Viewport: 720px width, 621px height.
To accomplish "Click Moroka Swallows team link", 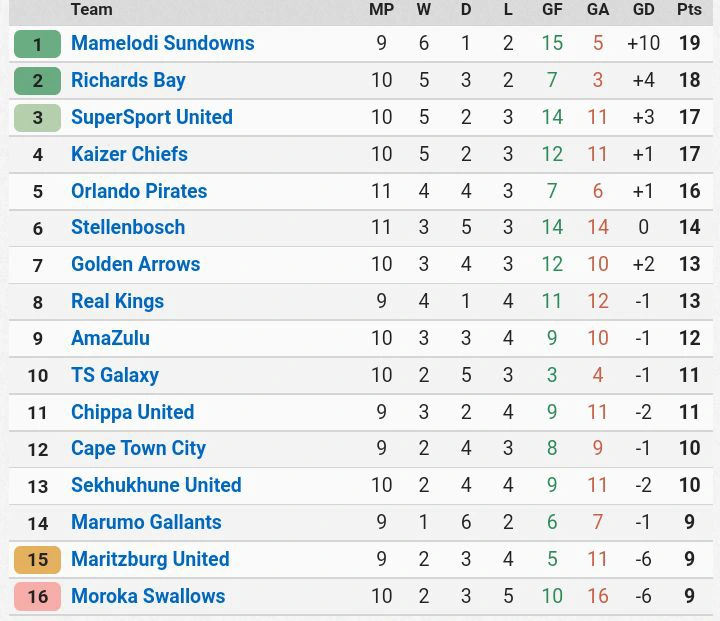I will (x=148, y=596).
